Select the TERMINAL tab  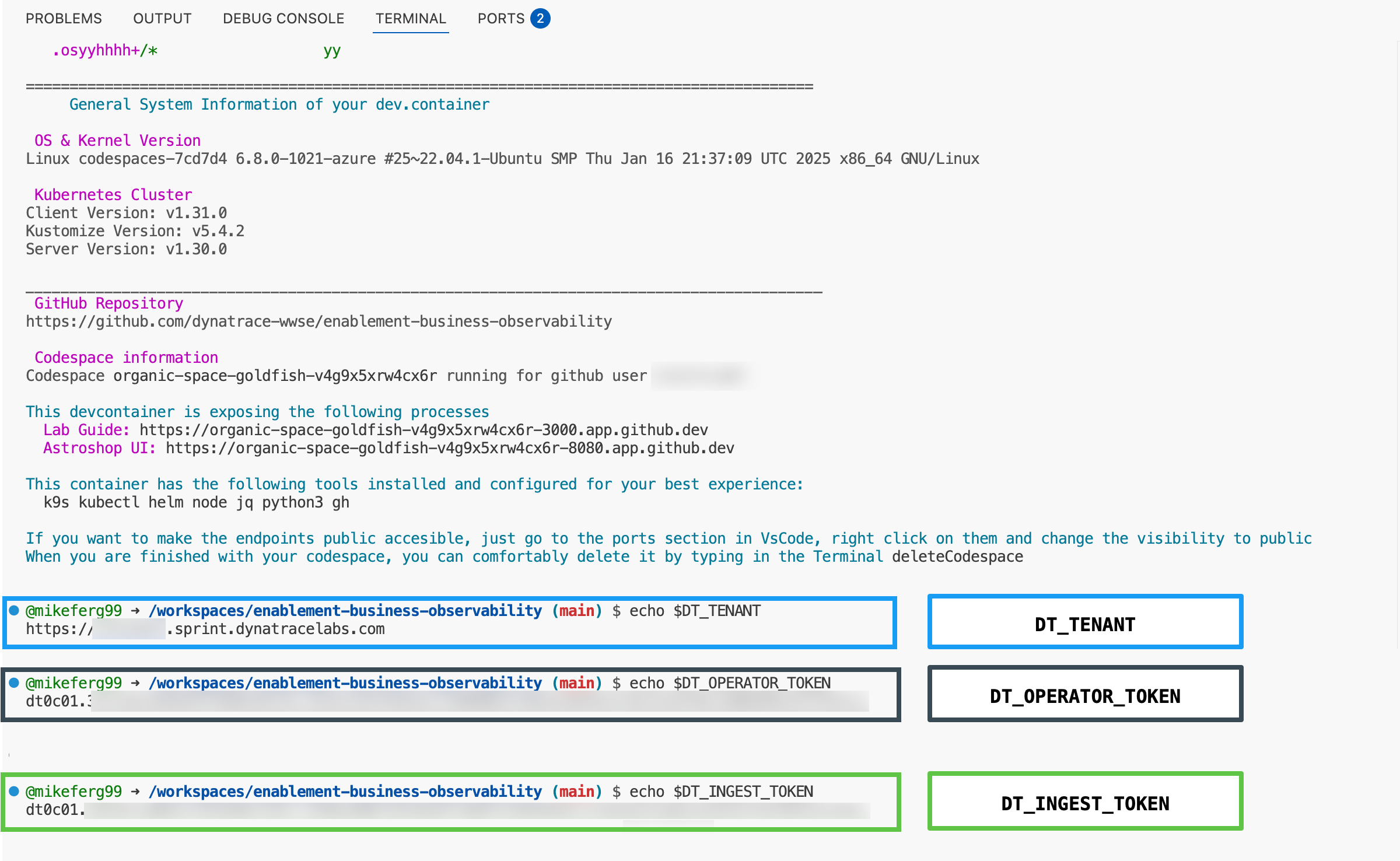411,19
